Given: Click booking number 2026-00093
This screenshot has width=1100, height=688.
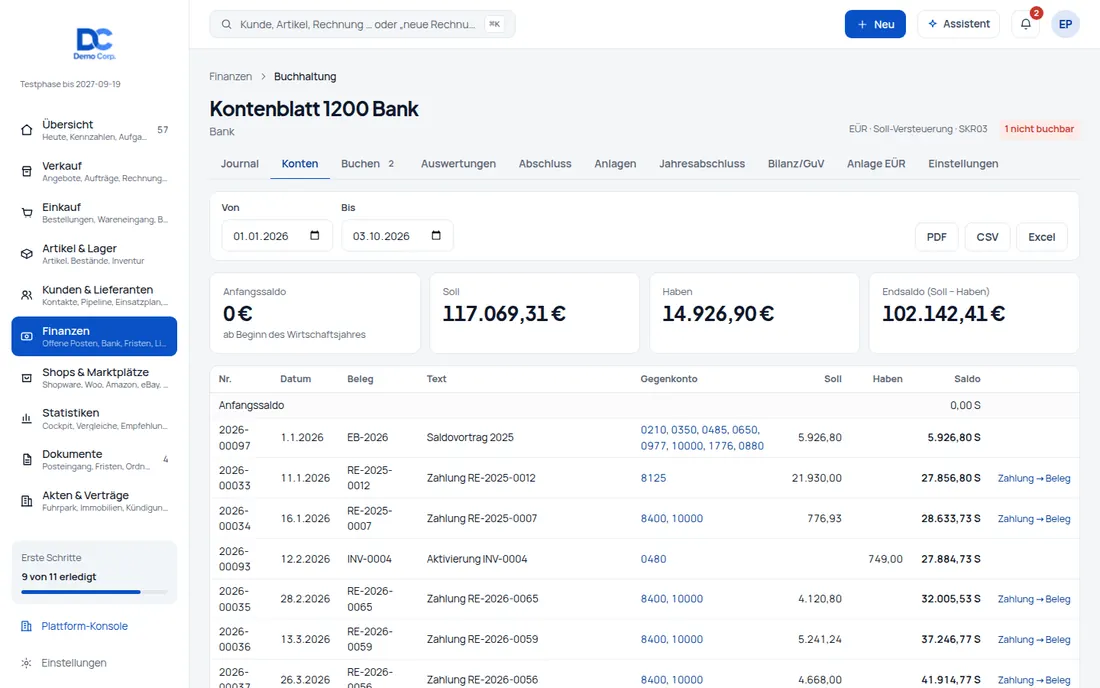Looking at the screenshot, I should click(234, 559).
